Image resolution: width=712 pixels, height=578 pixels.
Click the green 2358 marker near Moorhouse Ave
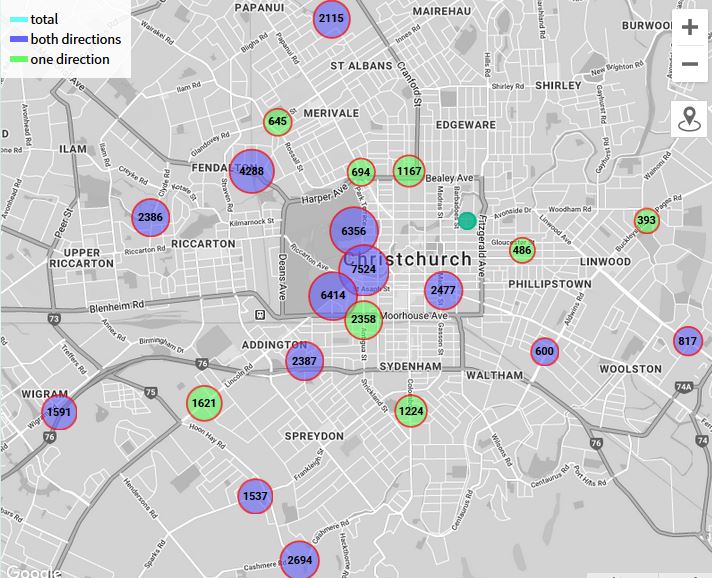363,320
